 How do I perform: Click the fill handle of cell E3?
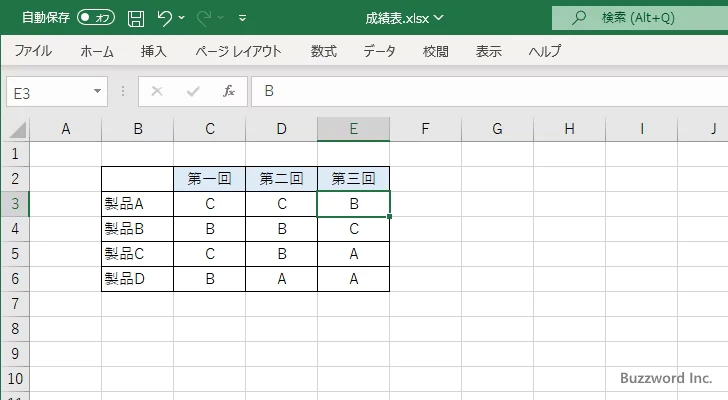click(x=389, y=217)
